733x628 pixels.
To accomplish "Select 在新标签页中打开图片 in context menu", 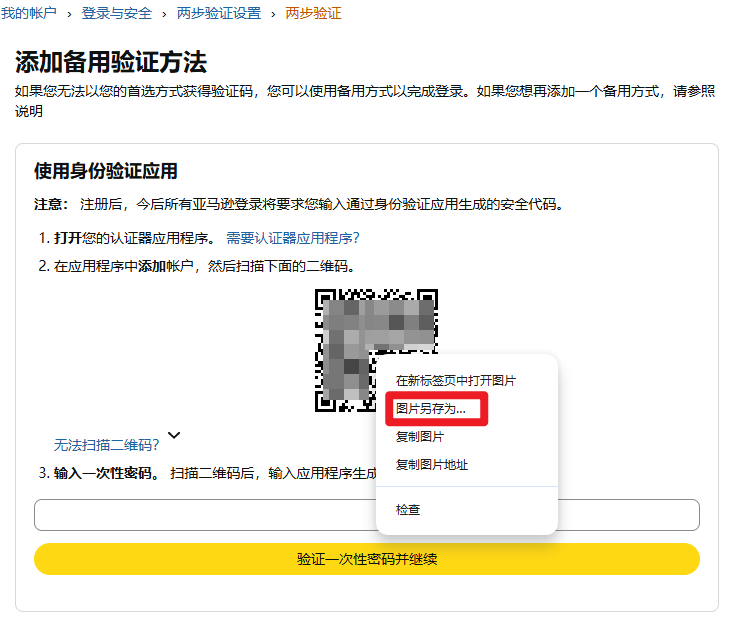I will (x=455, y=381).
